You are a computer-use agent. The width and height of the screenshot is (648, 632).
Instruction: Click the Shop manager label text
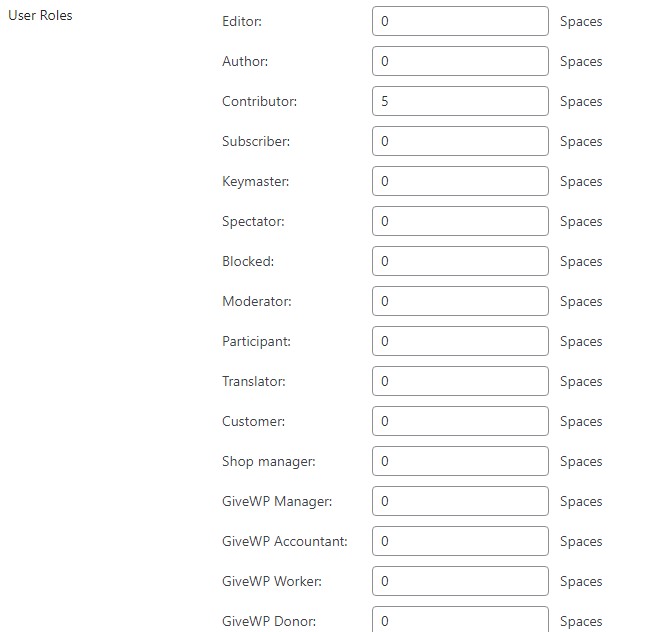pos(269,461)
